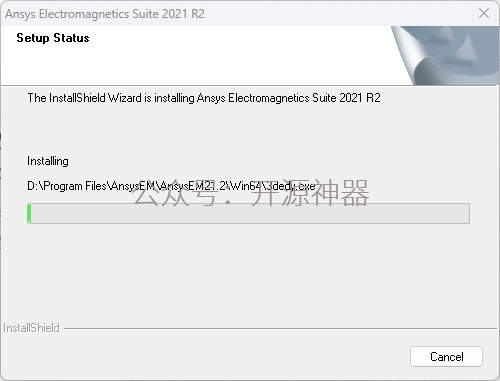Click 'Ansys Electromagnetics Suite' in installing message

(267, 98)
